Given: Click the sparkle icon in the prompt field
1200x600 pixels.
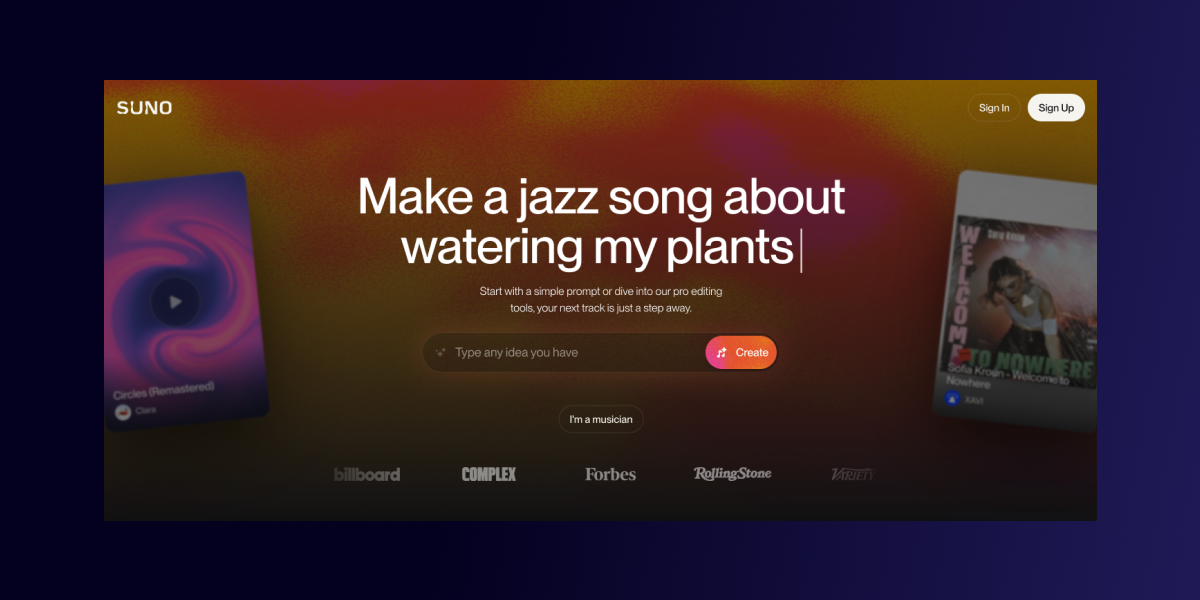Looking at the screenshot, I should (x=440, y=352).
